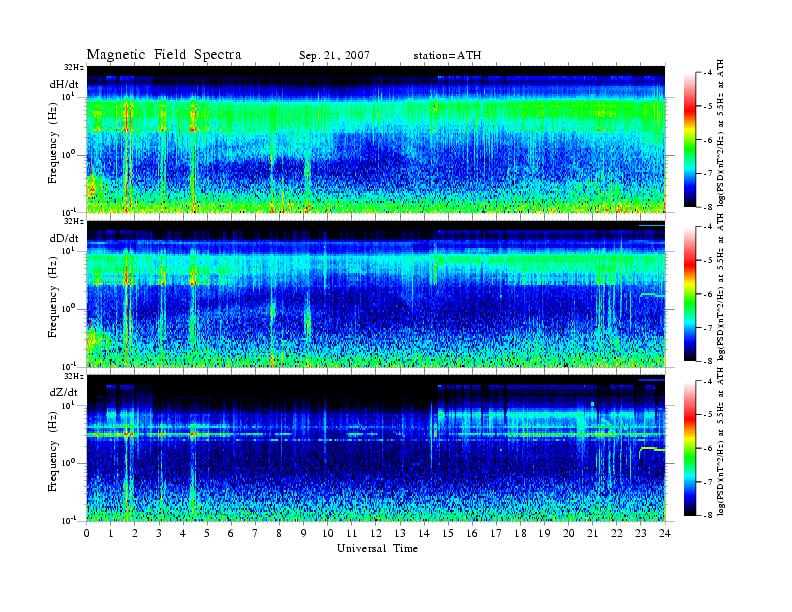Click hour "6" on the time axis
The height and width of the screenshot is (612, 792).
tap(231, 533)
